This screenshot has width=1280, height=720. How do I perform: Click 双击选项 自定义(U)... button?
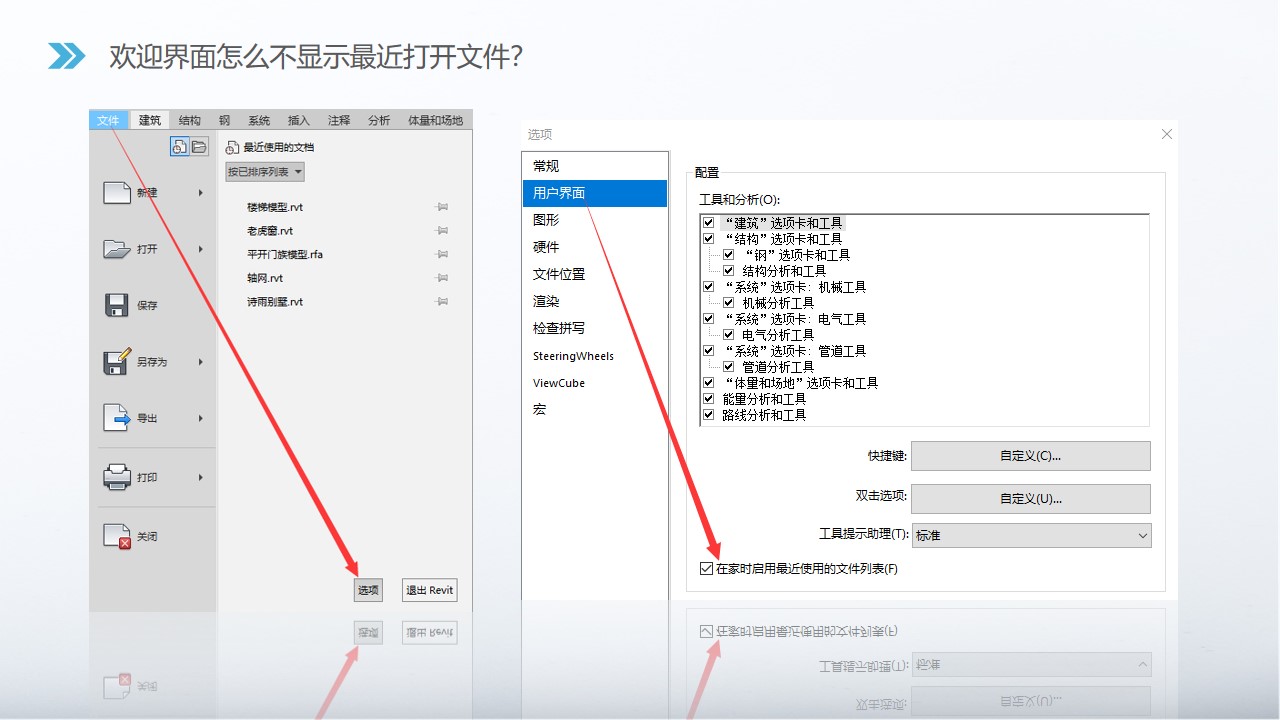click(x=1031, y=498)
